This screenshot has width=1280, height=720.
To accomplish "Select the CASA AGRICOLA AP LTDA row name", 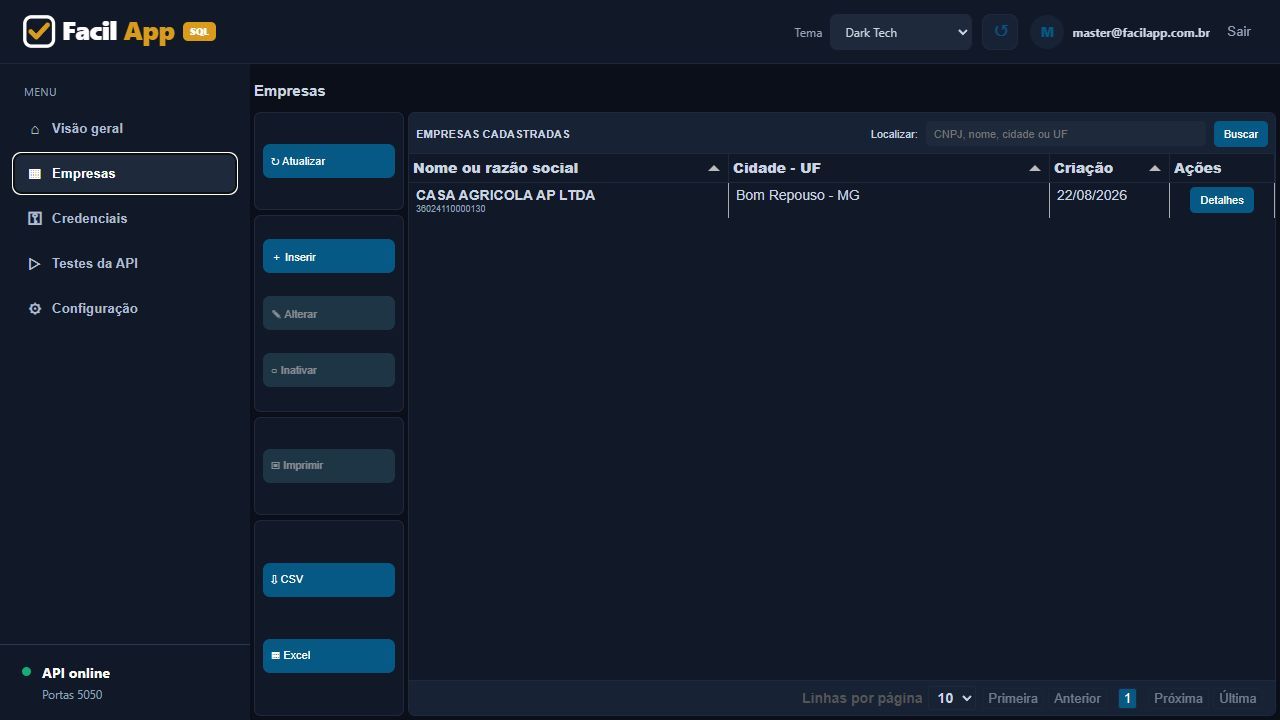I will point(505,195).
